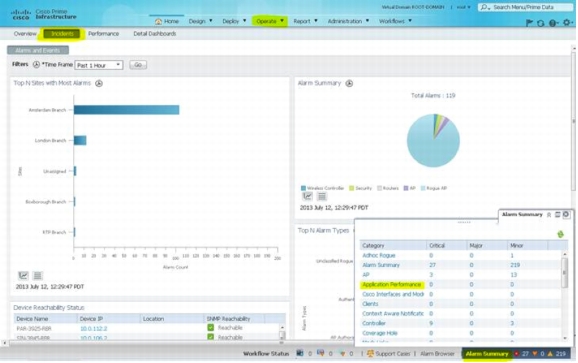This screenshot has height=363, width=578.
Task: Refresh the Alarm Summary popup with green icon
Action: click(560, 234)
